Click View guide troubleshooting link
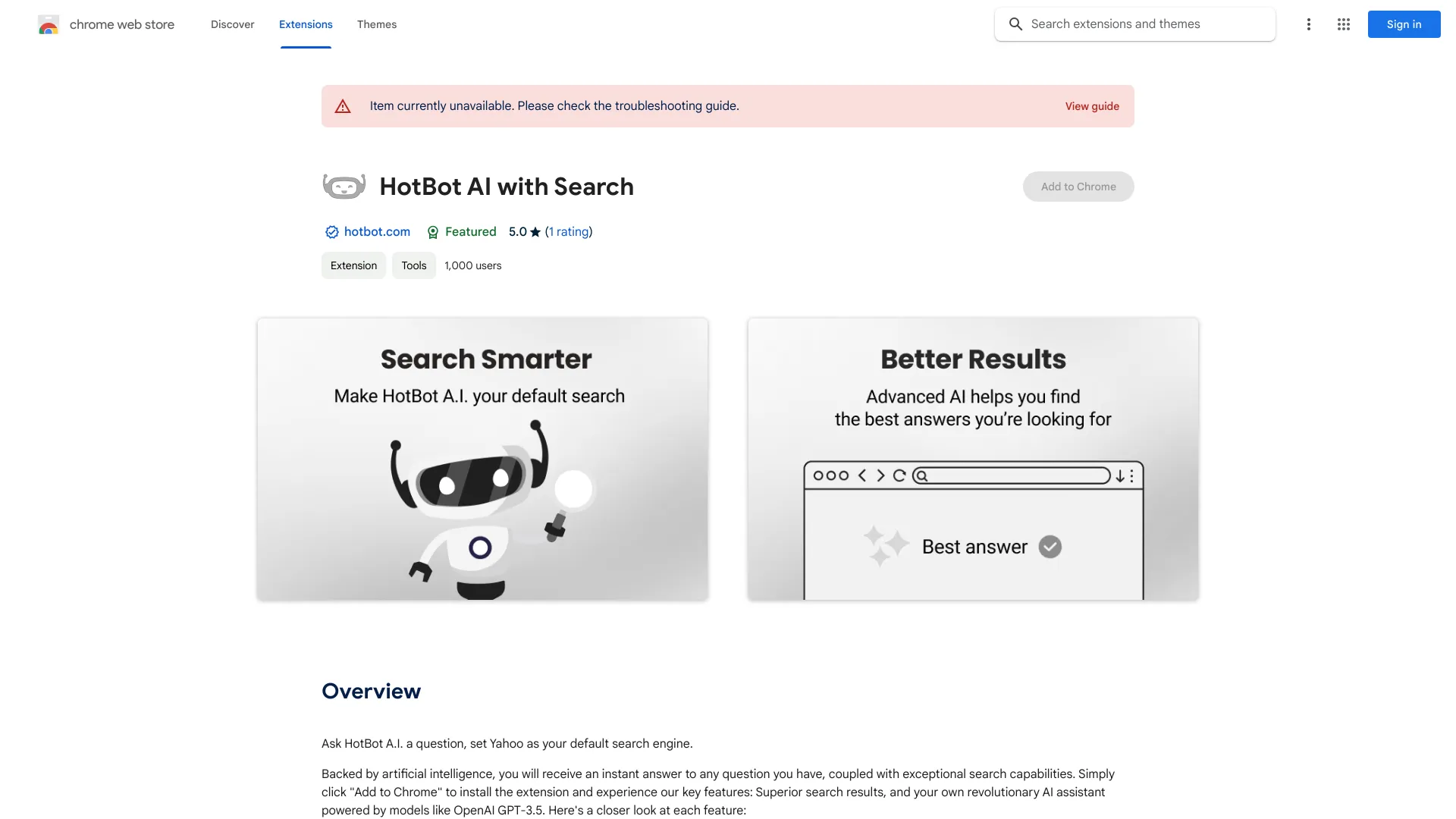Viewport: 1456px width, 819px height. pyautogui.click(x=1091, y=106)
